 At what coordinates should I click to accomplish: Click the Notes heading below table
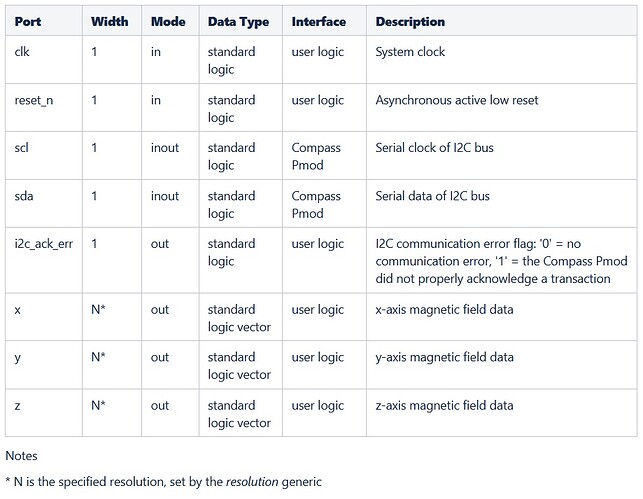22,456
